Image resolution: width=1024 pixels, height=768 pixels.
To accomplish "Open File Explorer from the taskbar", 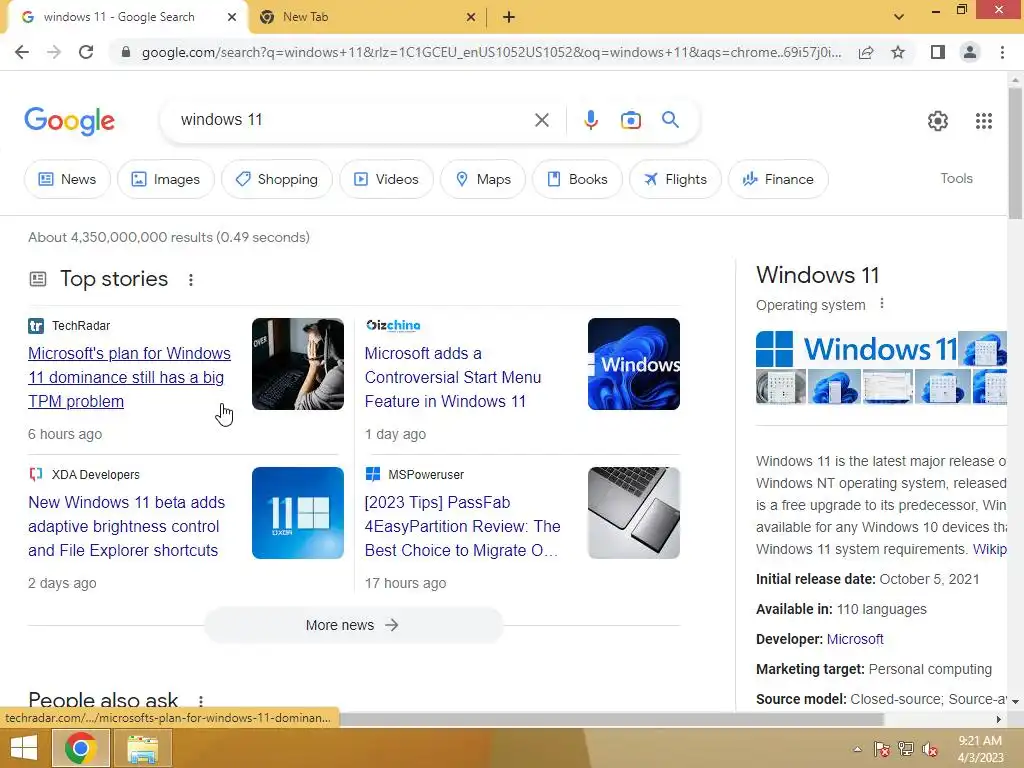I will coord(142,748).
